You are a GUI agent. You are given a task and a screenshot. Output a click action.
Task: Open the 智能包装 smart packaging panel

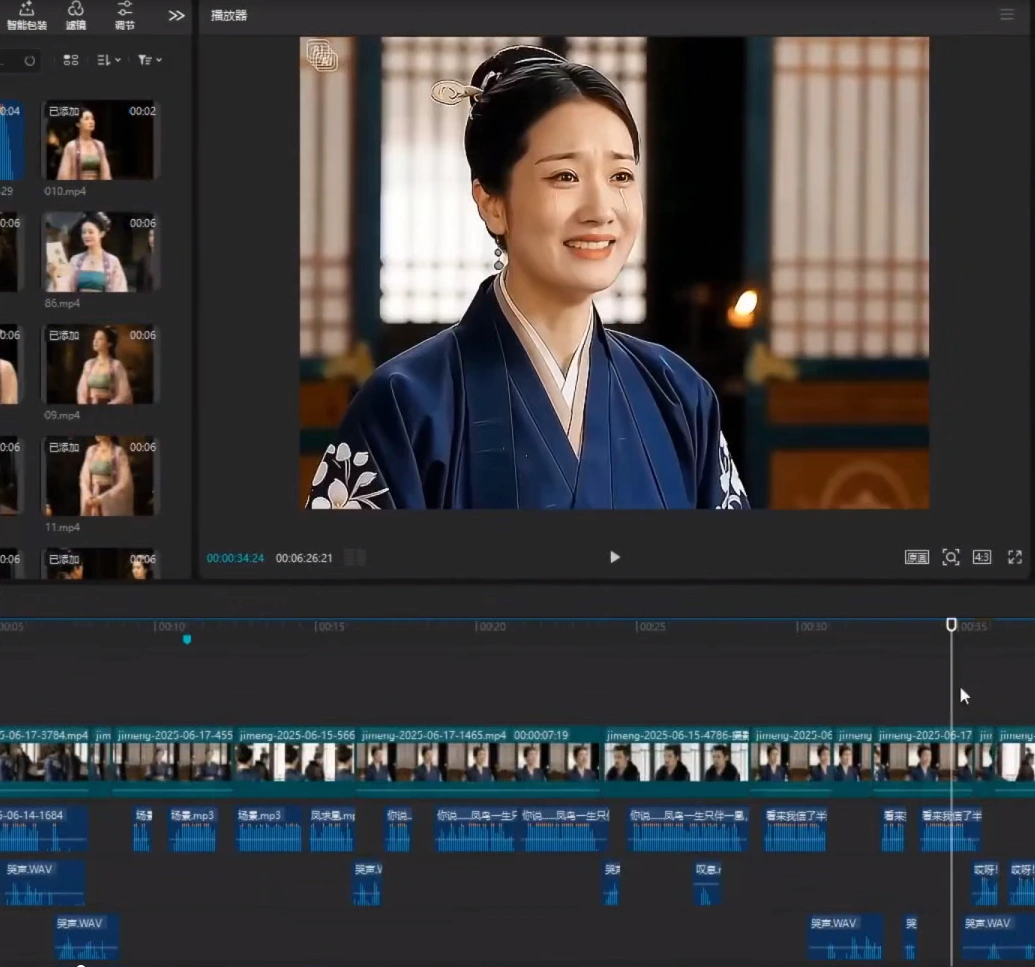tap(27, 15)
